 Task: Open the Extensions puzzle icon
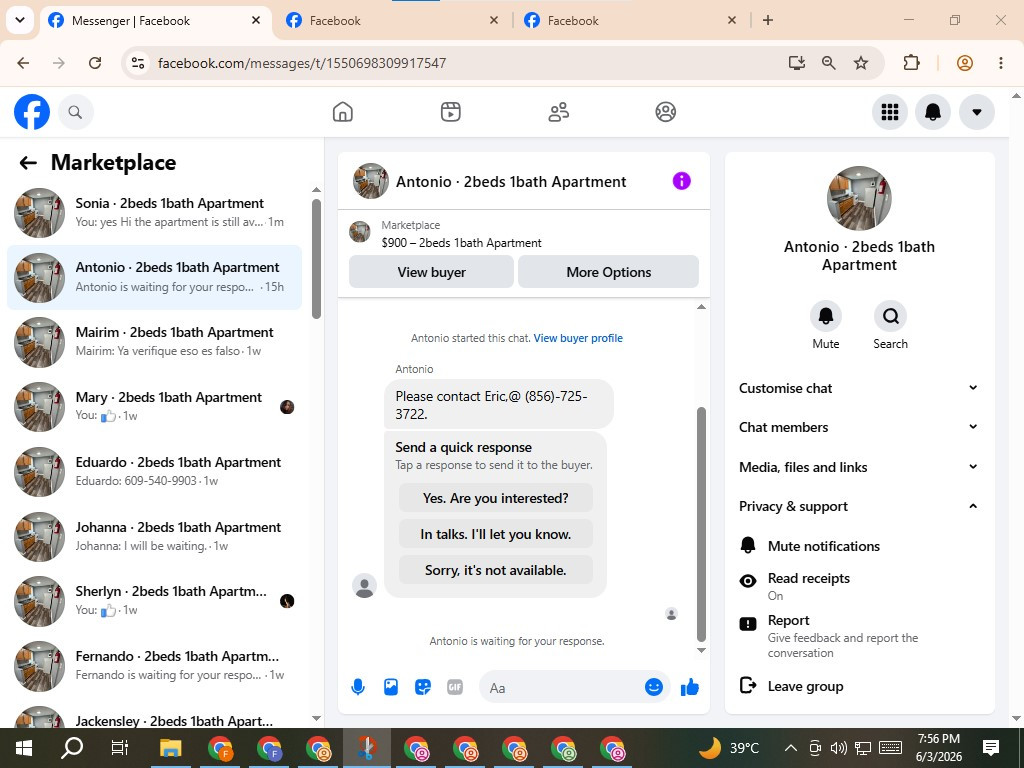point(911,63)
